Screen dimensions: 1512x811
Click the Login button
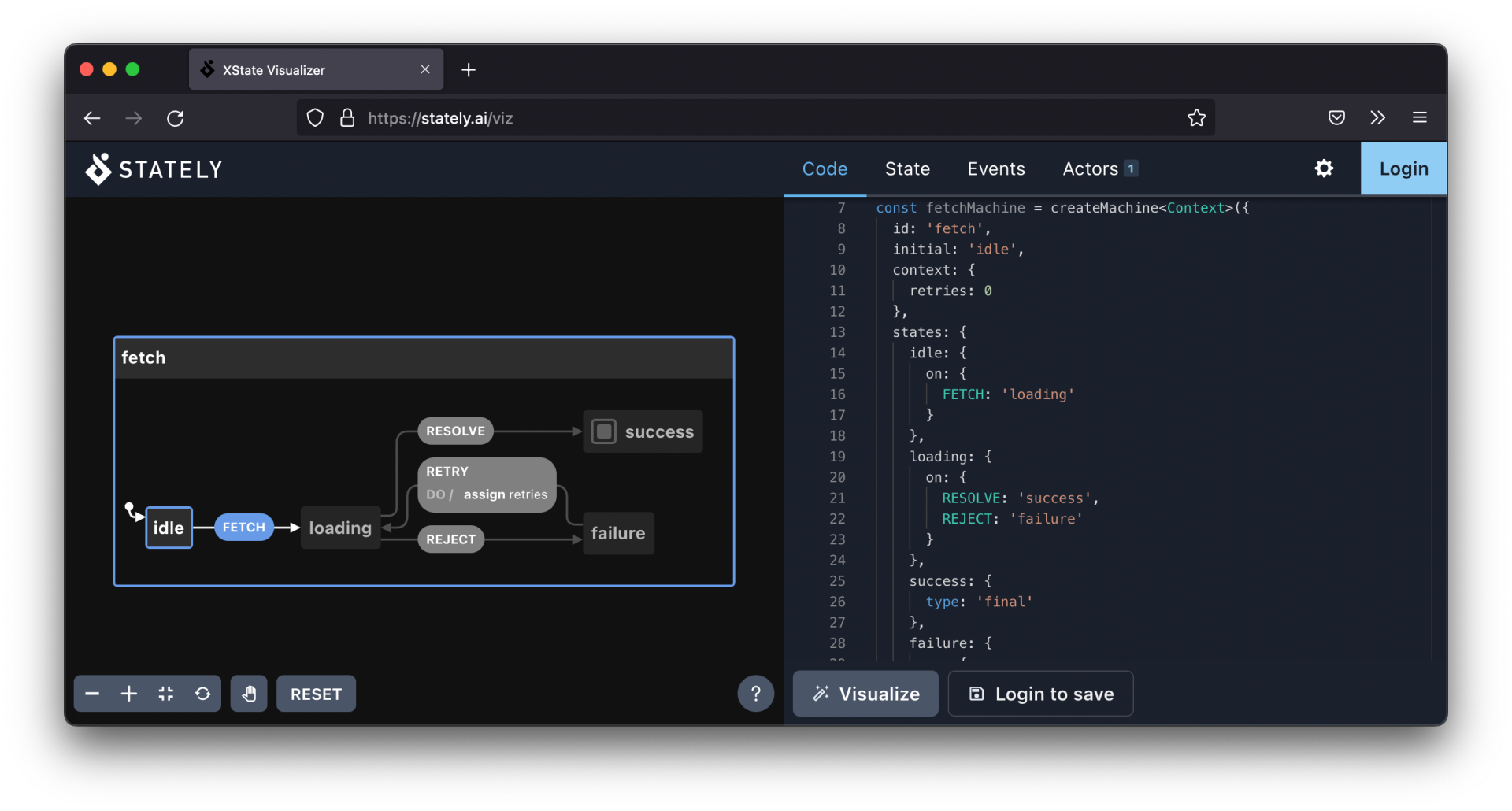(1403, 168)
